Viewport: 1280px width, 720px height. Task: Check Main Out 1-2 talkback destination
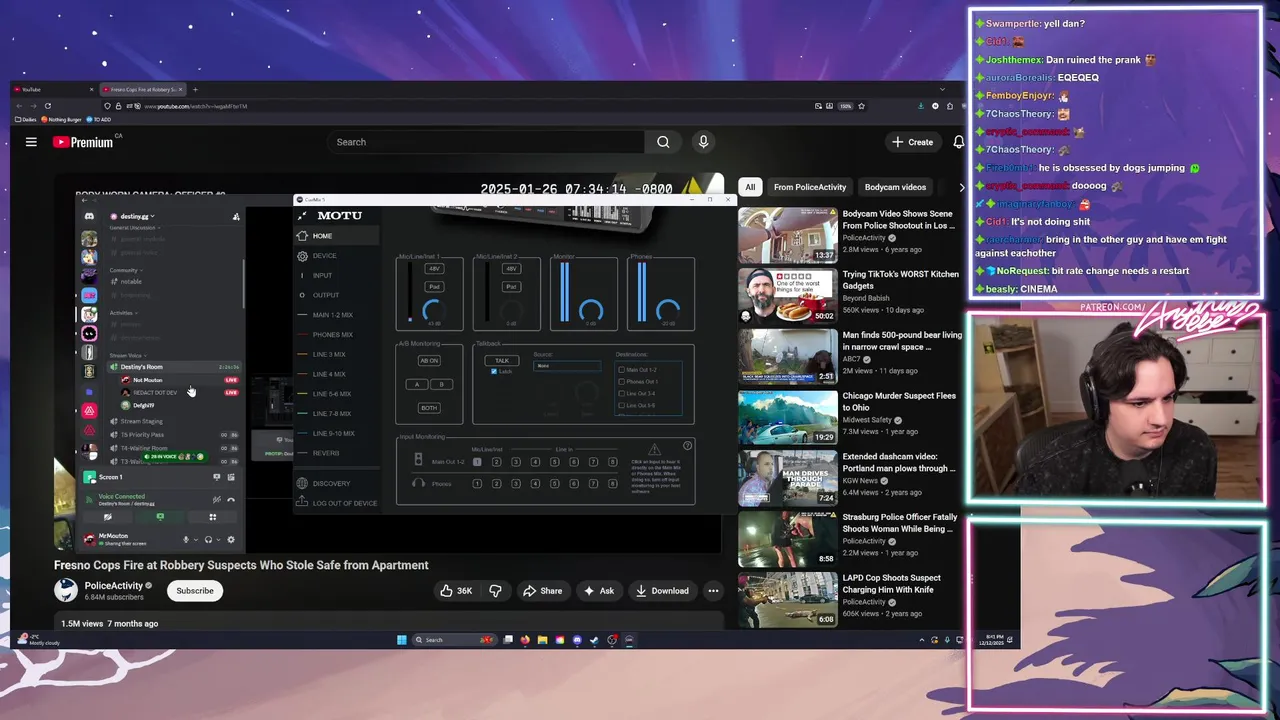tap(621, 370)
